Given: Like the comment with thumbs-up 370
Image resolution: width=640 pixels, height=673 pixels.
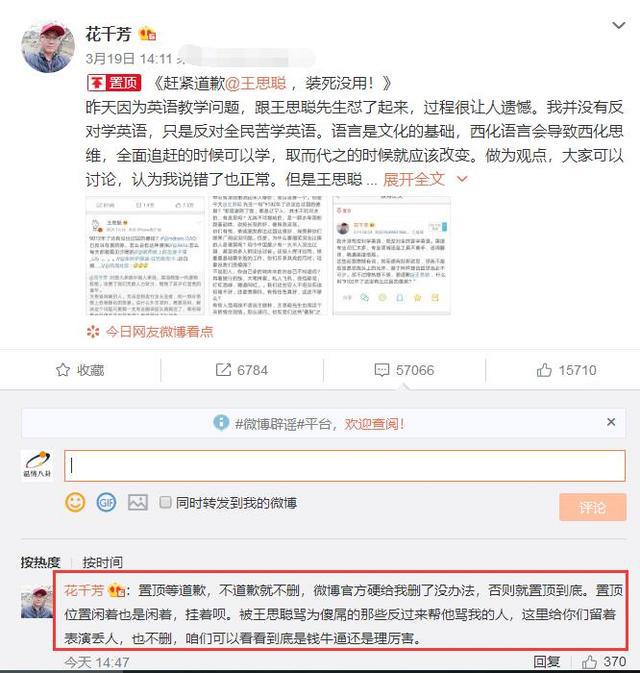Looking at the screenshot, I should coord(589,662).
